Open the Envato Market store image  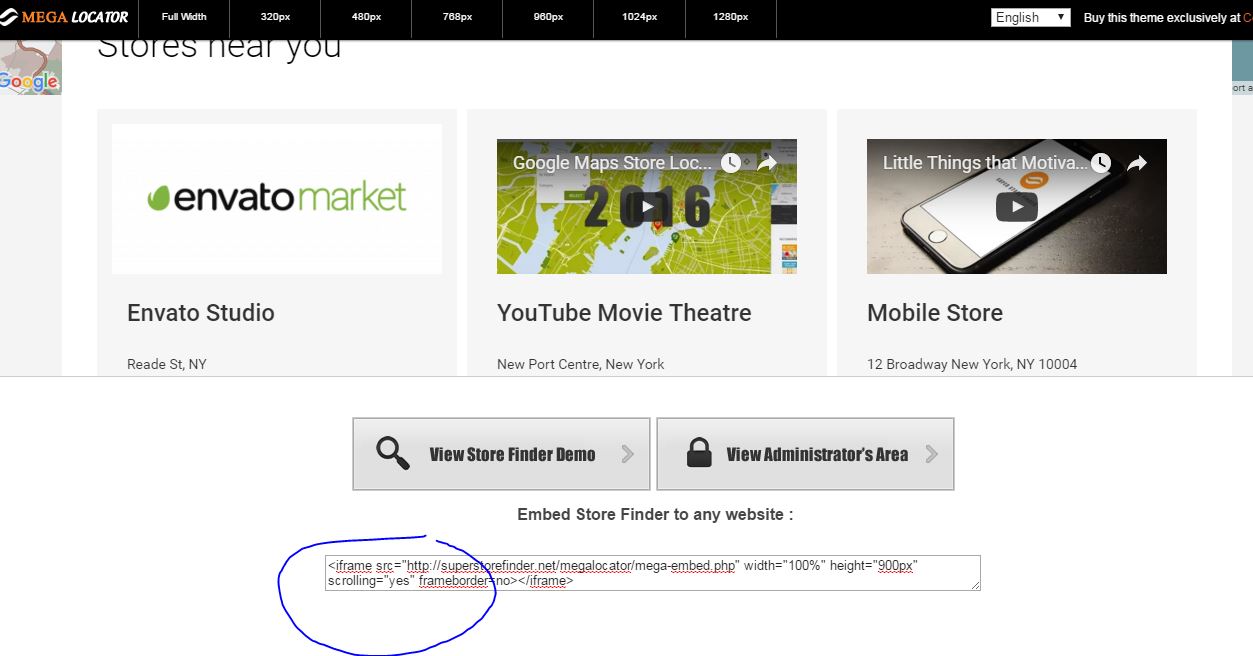(277, 199)
